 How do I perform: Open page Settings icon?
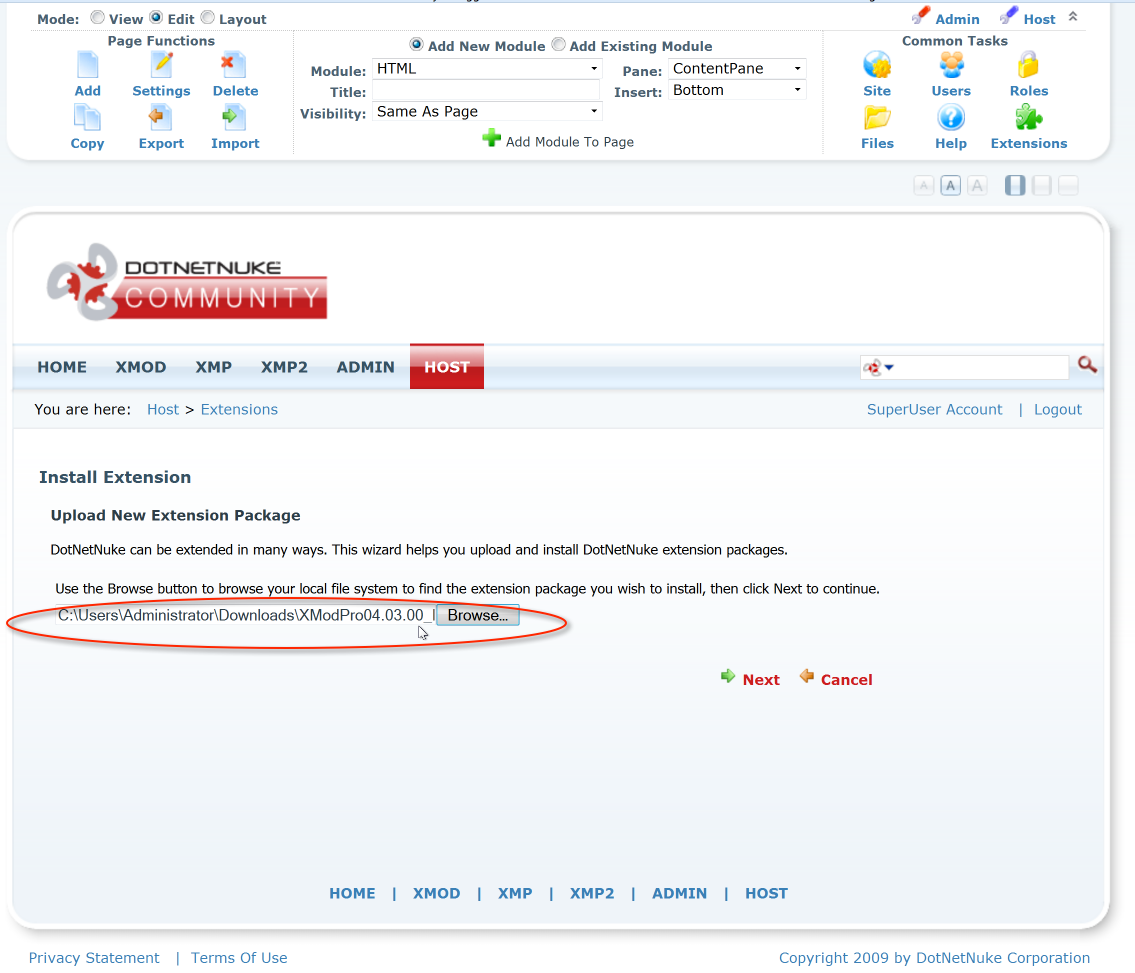[x=161, y=65]
